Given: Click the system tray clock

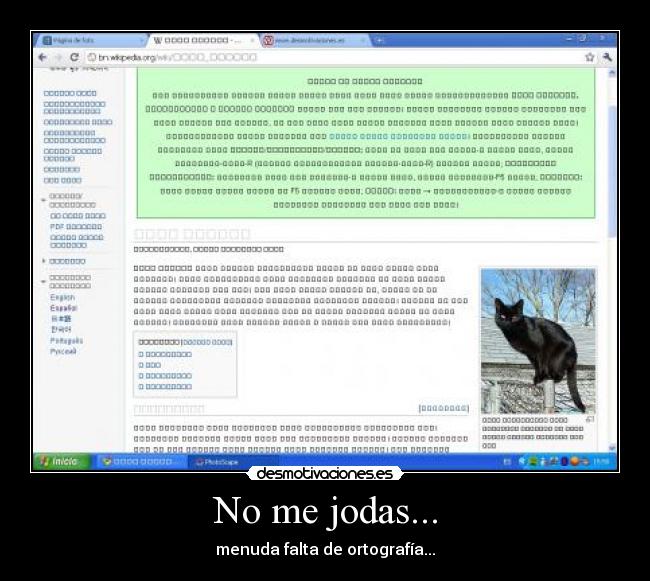Looking at the screenshot, I should [601, 461].
